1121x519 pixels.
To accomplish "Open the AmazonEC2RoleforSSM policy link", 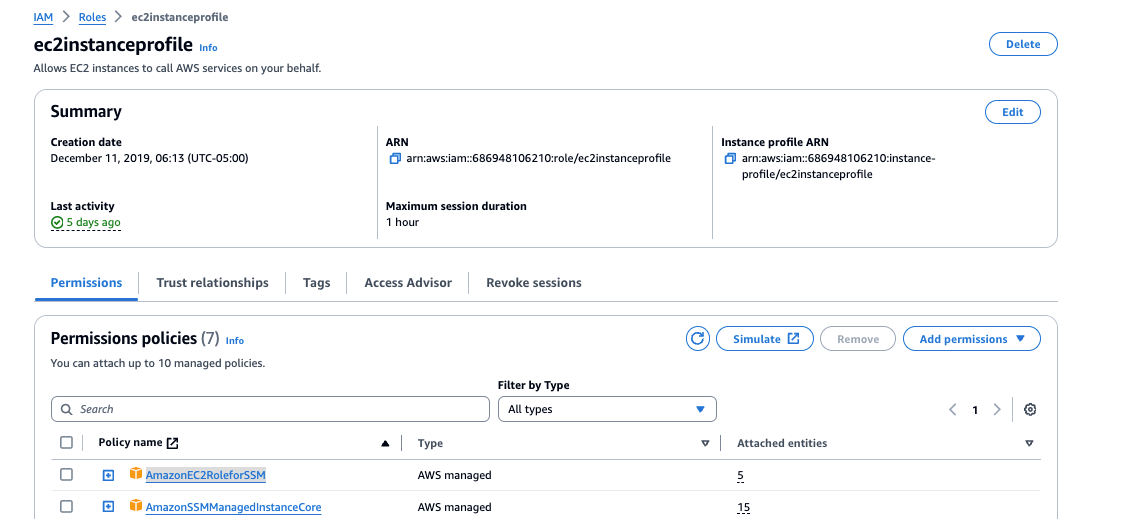I will pos(206,475).
